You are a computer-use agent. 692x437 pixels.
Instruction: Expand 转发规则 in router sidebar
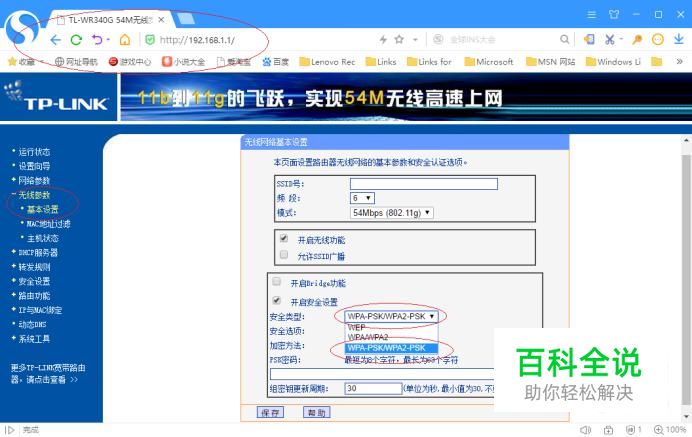click(x=34, y=267)
